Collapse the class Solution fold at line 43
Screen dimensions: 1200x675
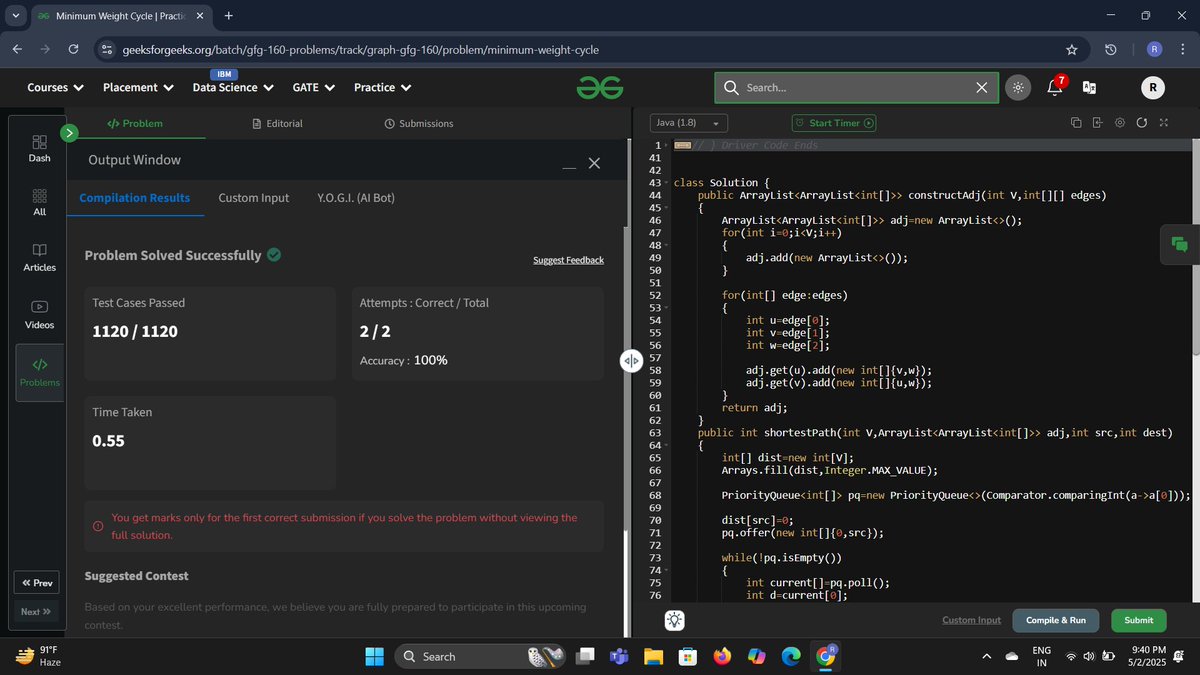[666, 183]
